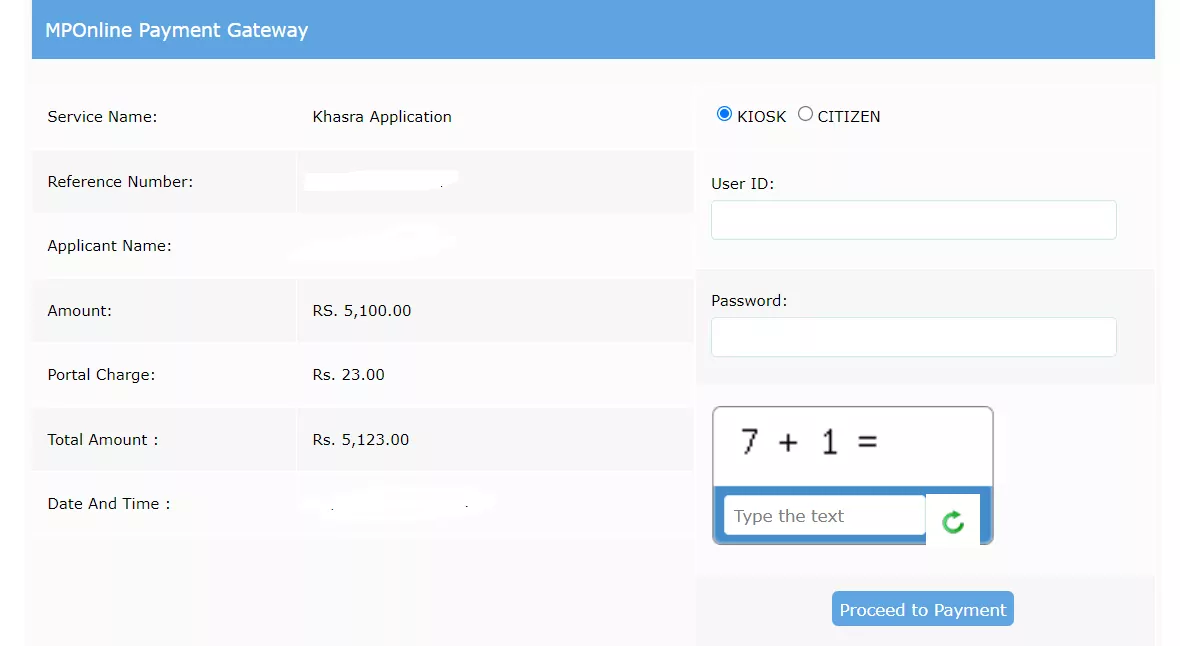Viewport: 1180px width, 646px height.
Task: Click the captcha image '7 + 1 ='
Action: coord(853,446)
